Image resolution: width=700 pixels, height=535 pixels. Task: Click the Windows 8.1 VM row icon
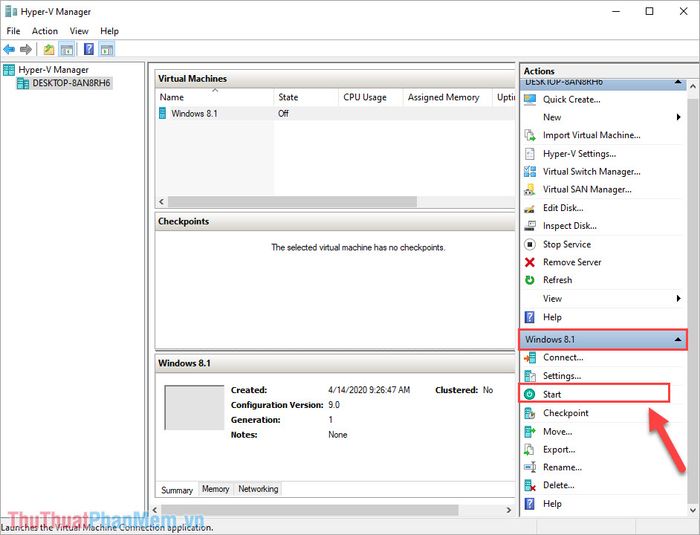pos(162,113)
